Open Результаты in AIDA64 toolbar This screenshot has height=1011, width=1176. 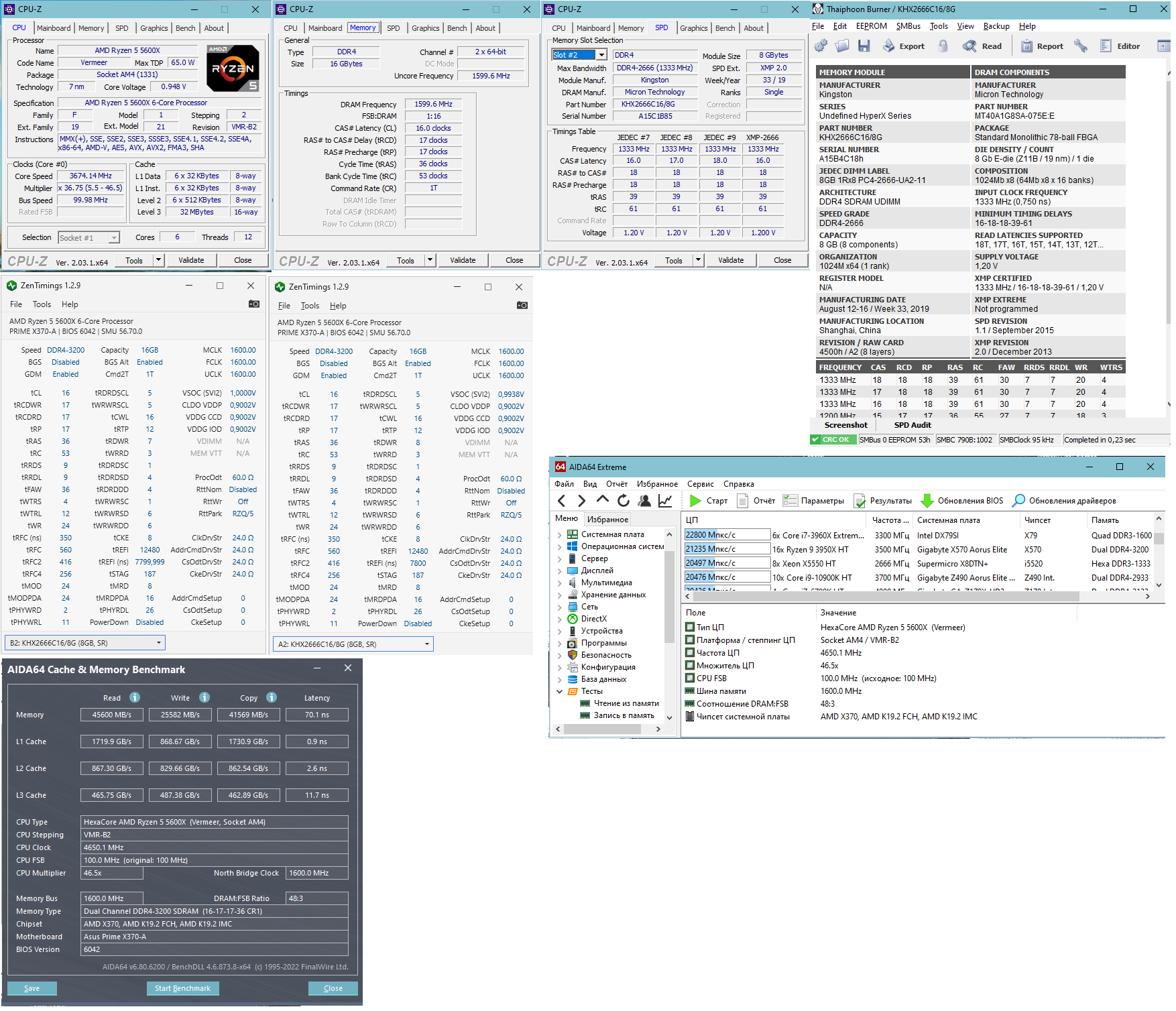tap(882, 501)
